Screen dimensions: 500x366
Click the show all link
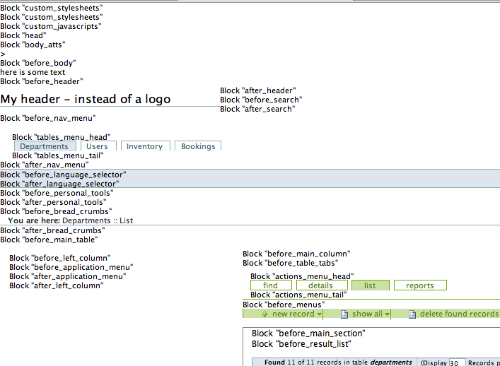367,314
